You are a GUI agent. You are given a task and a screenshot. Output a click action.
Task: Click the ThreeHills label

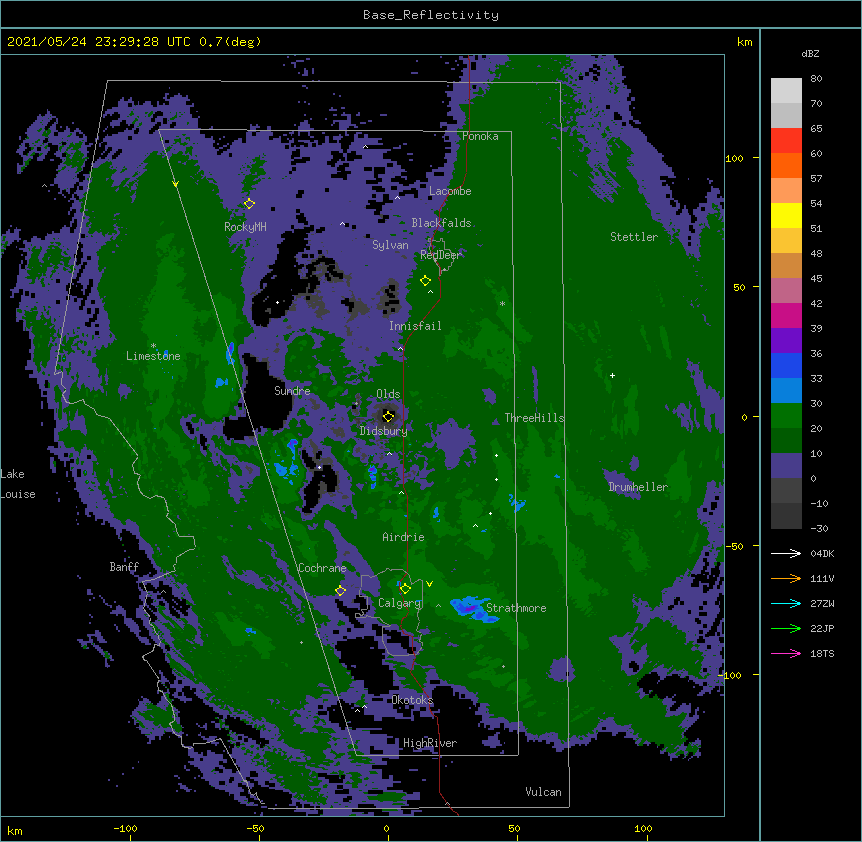point(534,418)
